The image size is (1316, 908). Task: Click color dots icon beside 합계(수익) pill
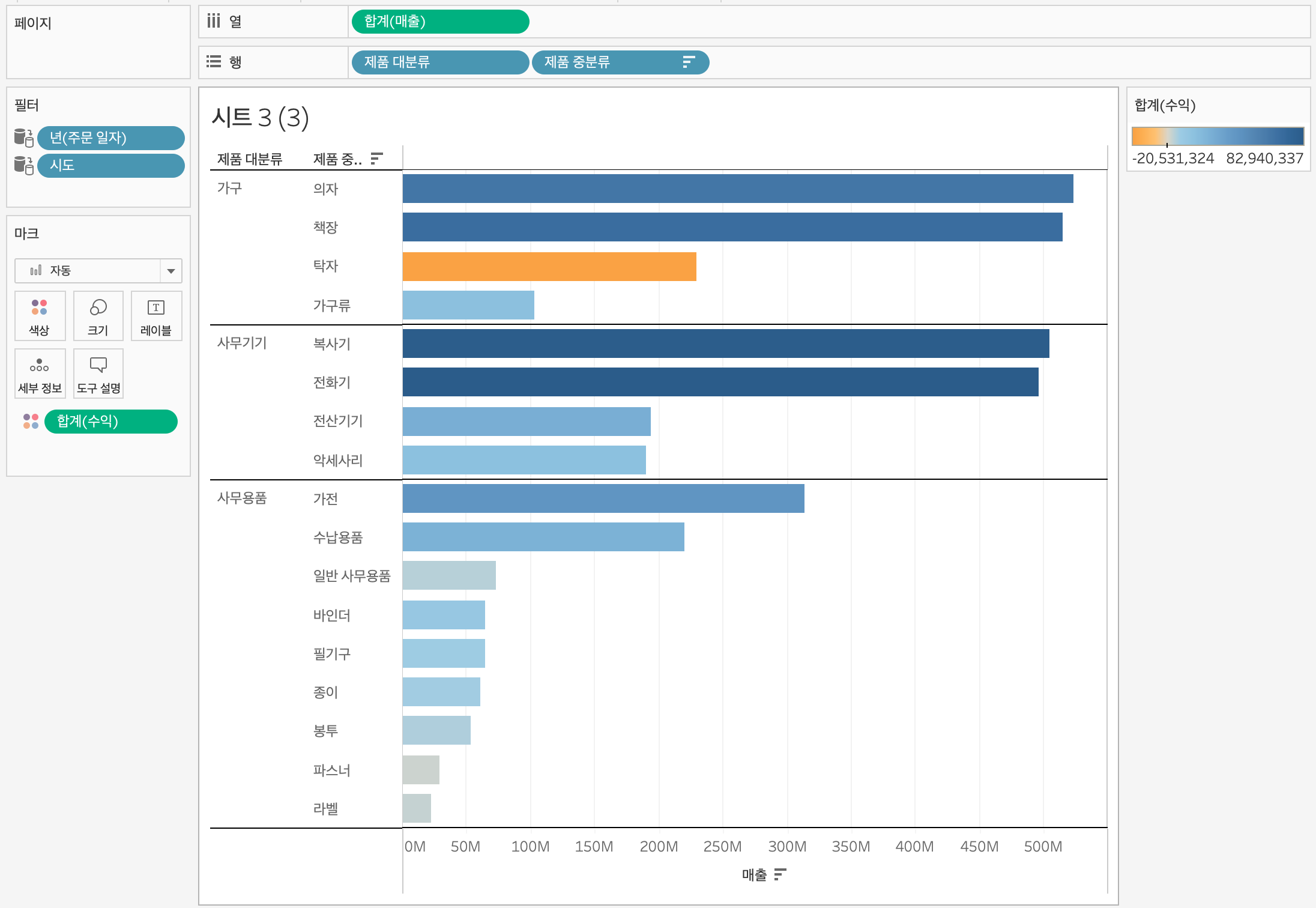click(31, 421)
